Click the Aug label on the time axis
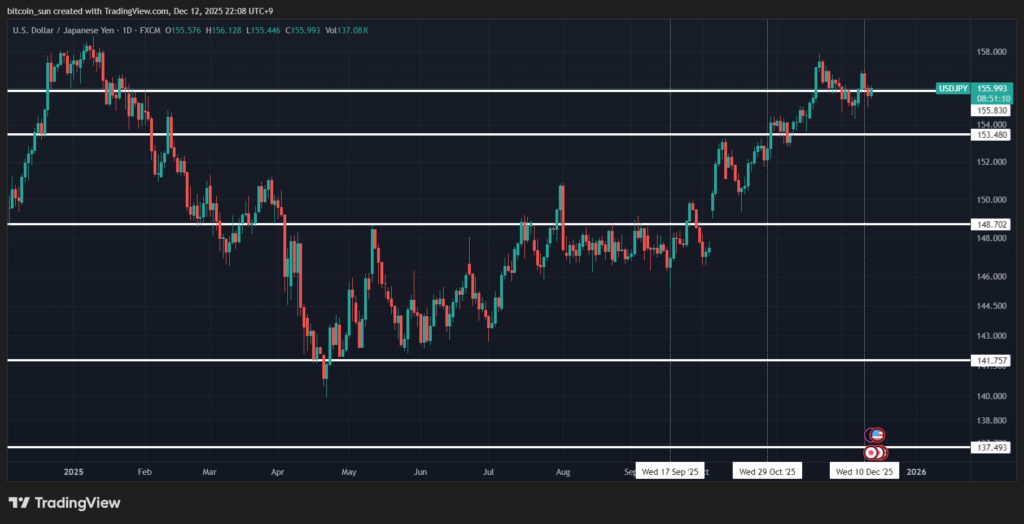Image resolution: width=1024 pixels, height=524 pixels. [x=563, y=470]
